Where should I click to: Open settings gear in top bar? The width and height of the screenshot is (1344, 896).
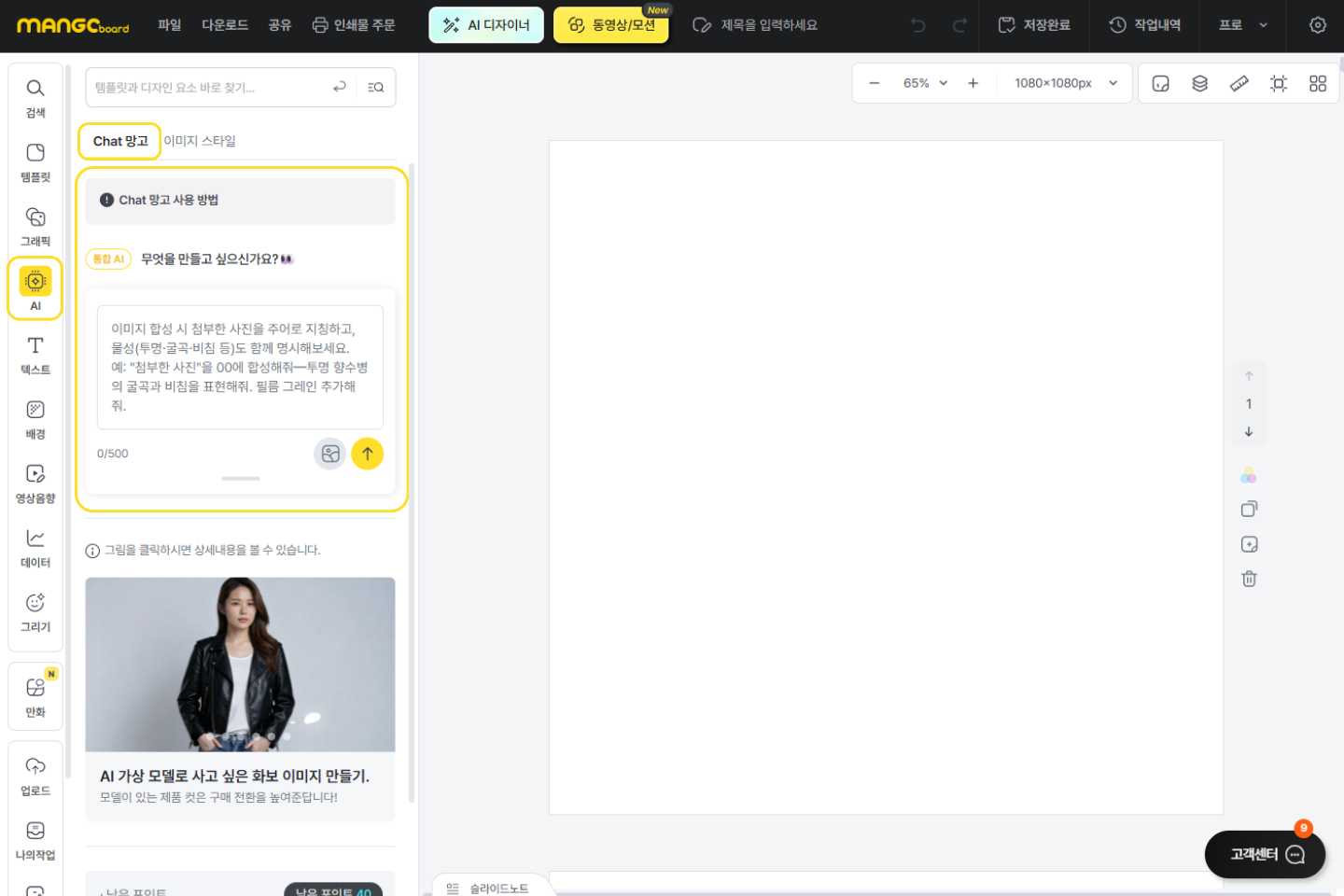click(x=1317, y=25)
